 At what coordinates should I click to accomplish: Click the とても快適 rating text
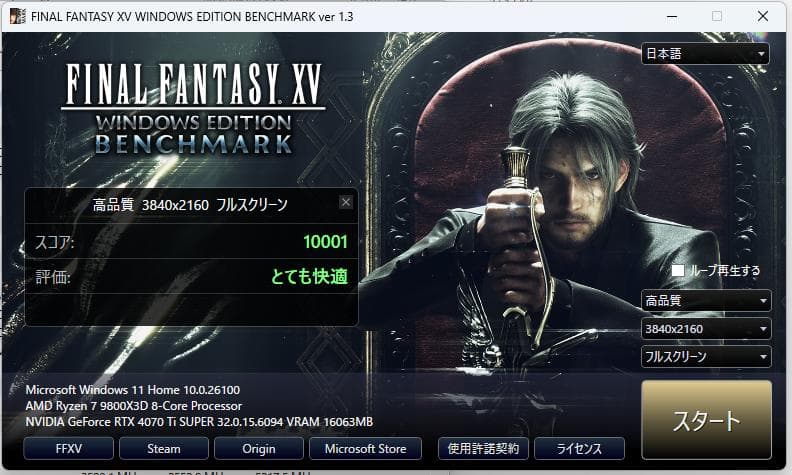click(309, 276)
